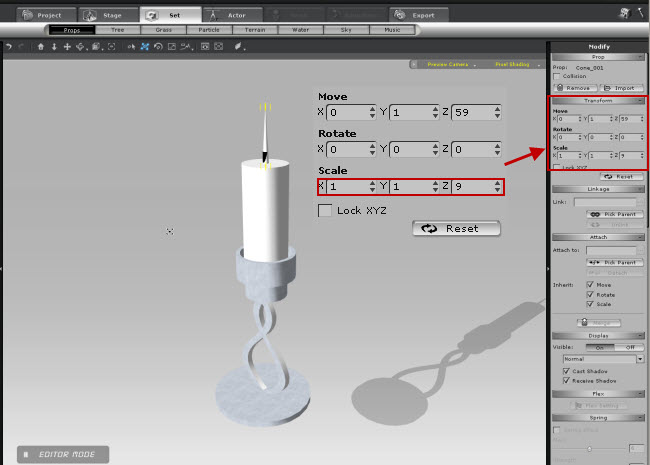The width and height of the screenshot is (650, 465).
Task: Click the Link input field
Action: (x=605, y=202)
